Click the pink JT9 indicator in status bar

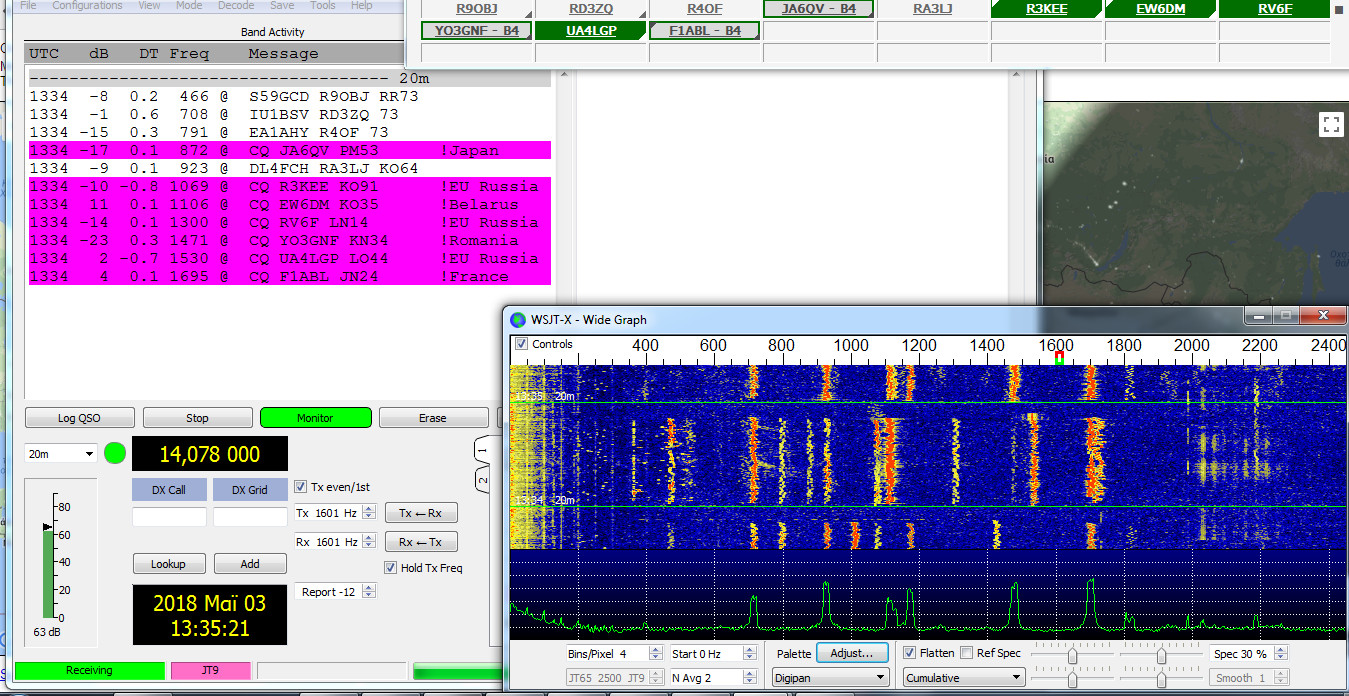coord(210,670)
